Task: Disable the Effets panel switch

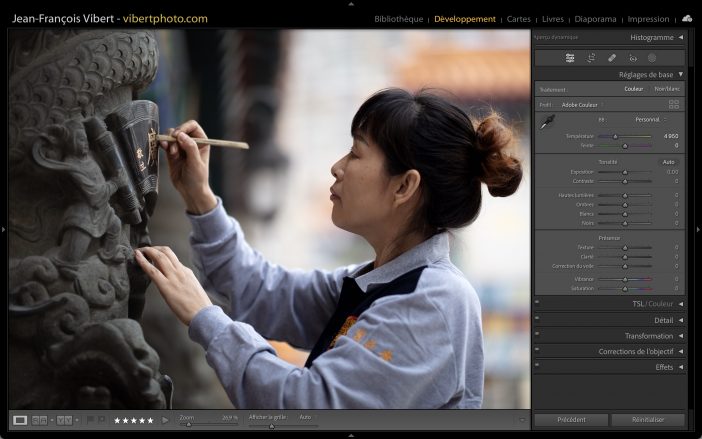Action: click(x=537, y=367)
